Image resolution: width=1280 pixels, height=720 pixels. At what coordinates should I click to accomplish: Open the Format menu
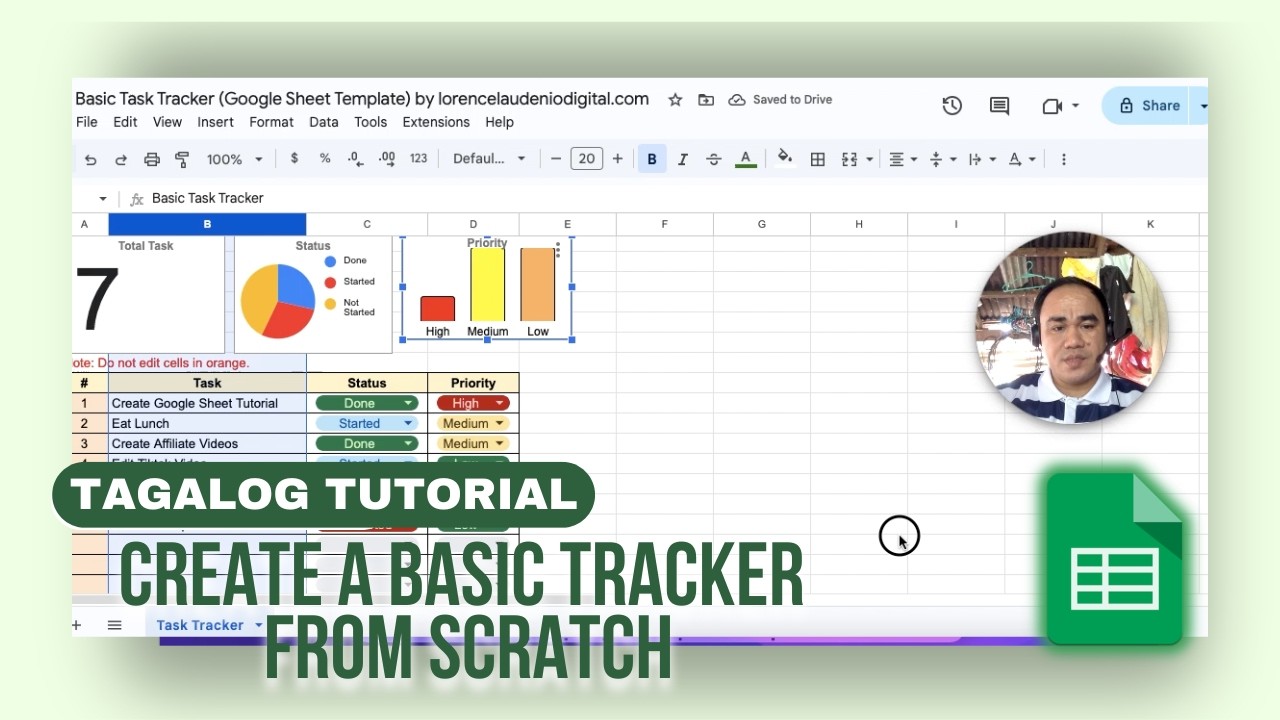click(x=271, y=122)
